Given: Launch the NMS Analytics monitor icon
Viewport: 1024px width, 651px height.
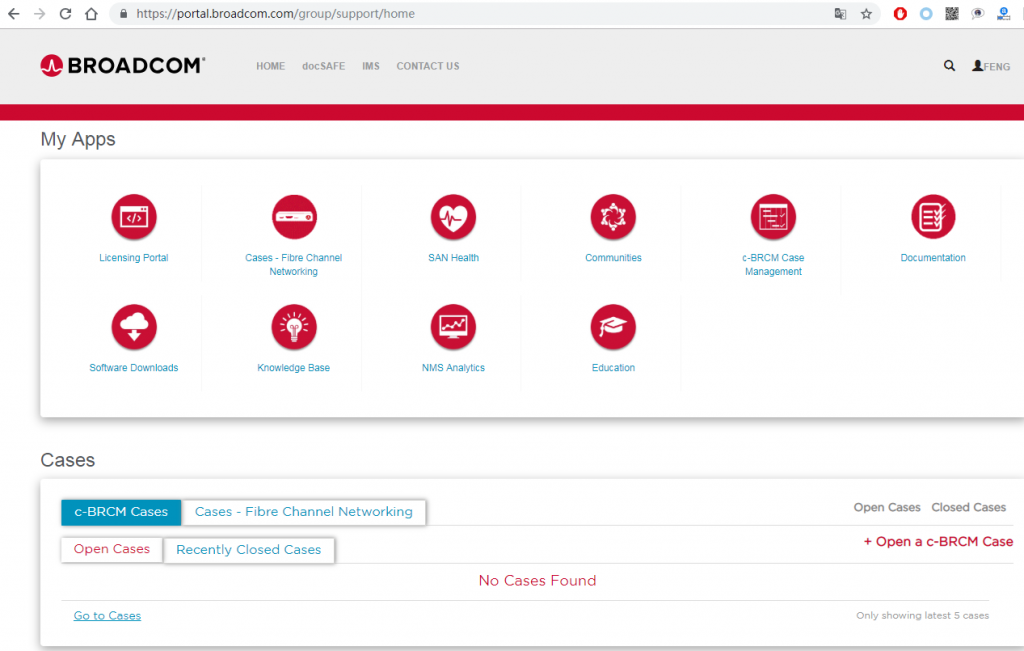Looking at the screenshot, I should (x=453, y=326).
